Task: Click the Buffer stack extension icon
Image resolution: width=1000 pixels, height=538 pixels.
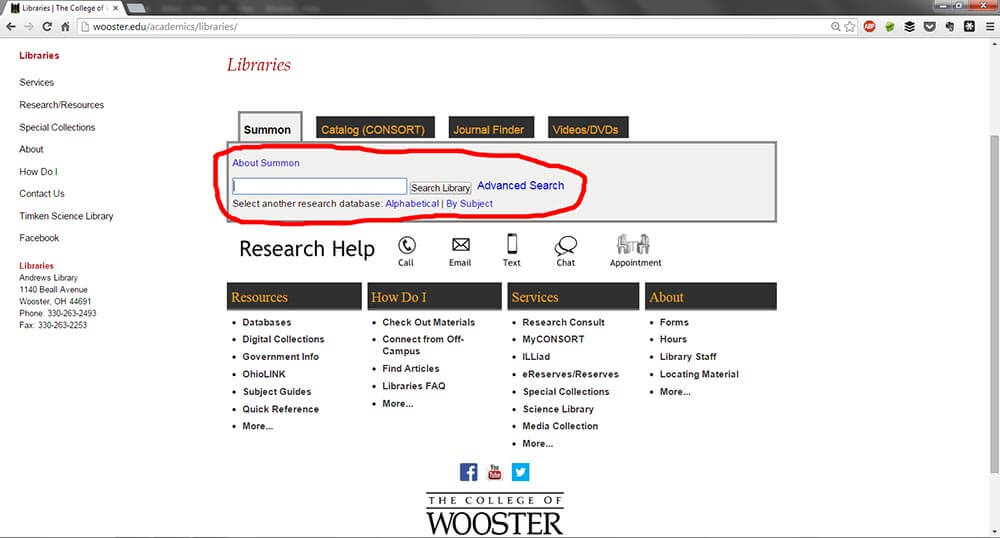Action: pos(910,27)
